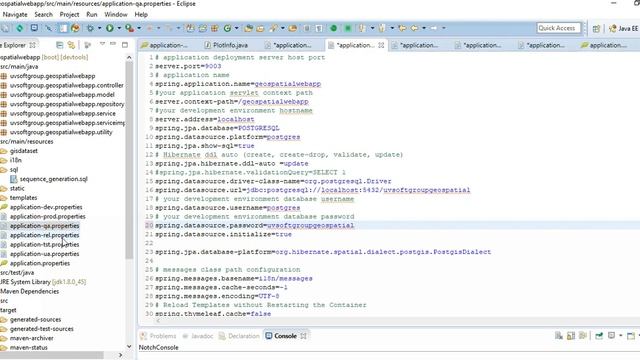Open the Display Selected Console dropdown arrow
Screen dimensions: 640x360
pos(620,336)
